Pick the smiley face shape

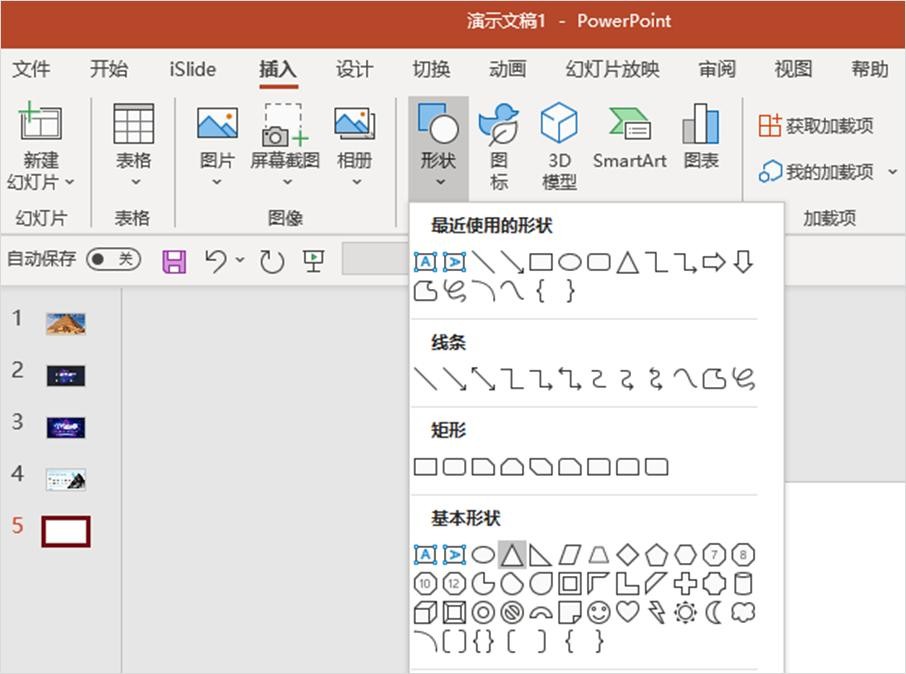[598, 612]
